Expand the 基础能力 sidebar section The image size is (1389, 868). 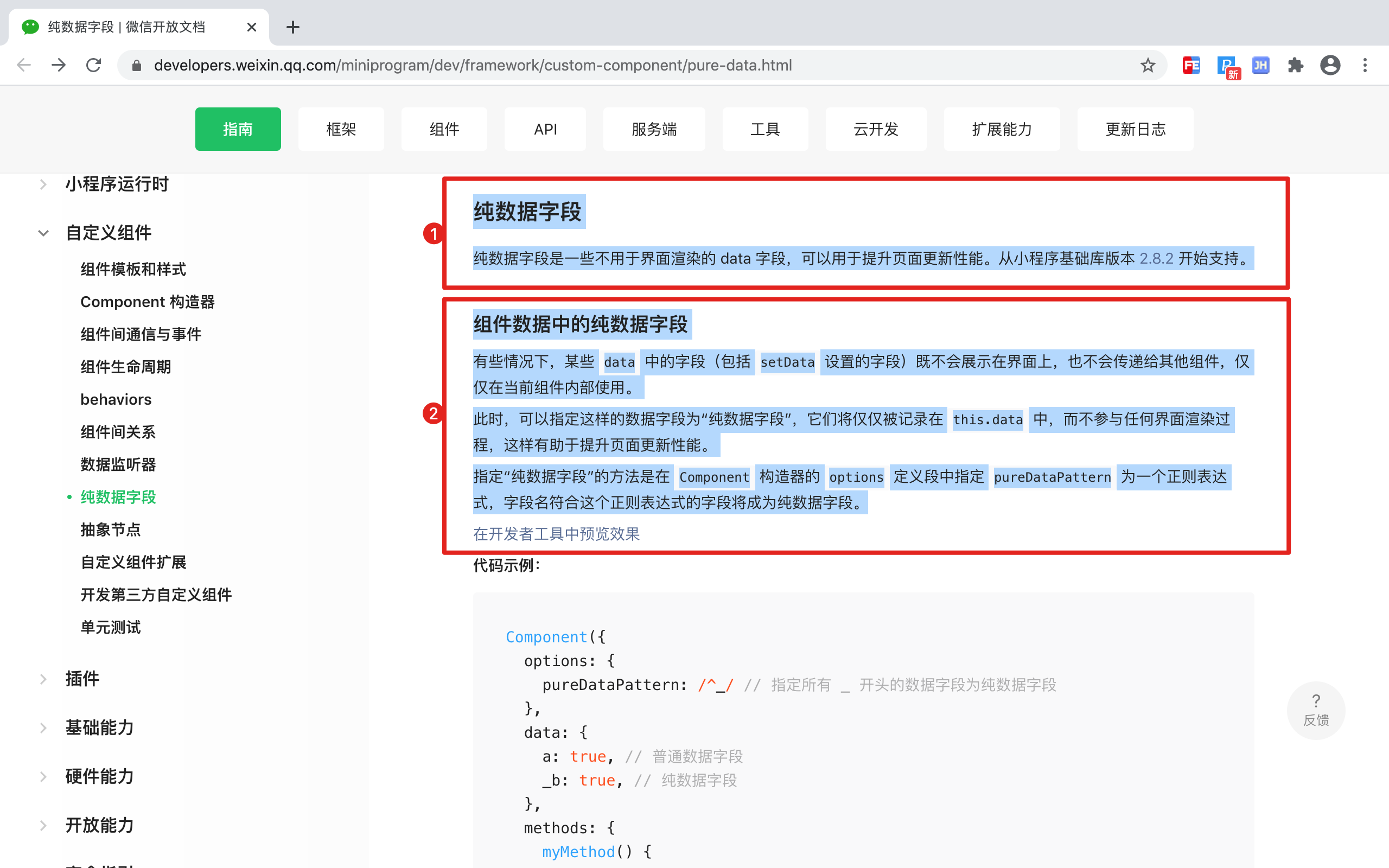coord(43,728)
